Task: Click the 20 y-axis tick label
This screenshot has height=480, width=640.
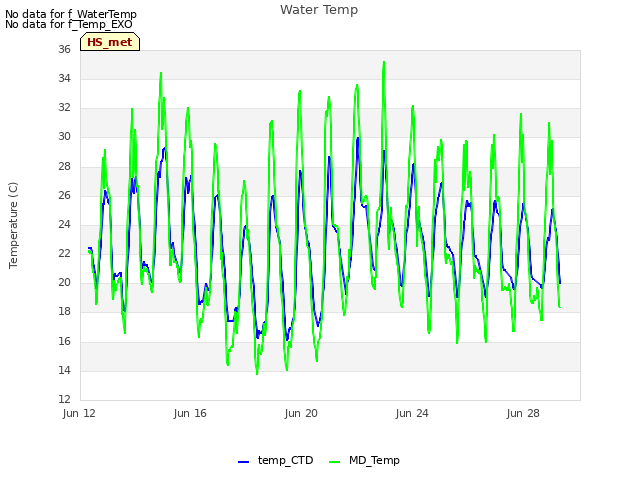Action: click(x=64, y=282)
